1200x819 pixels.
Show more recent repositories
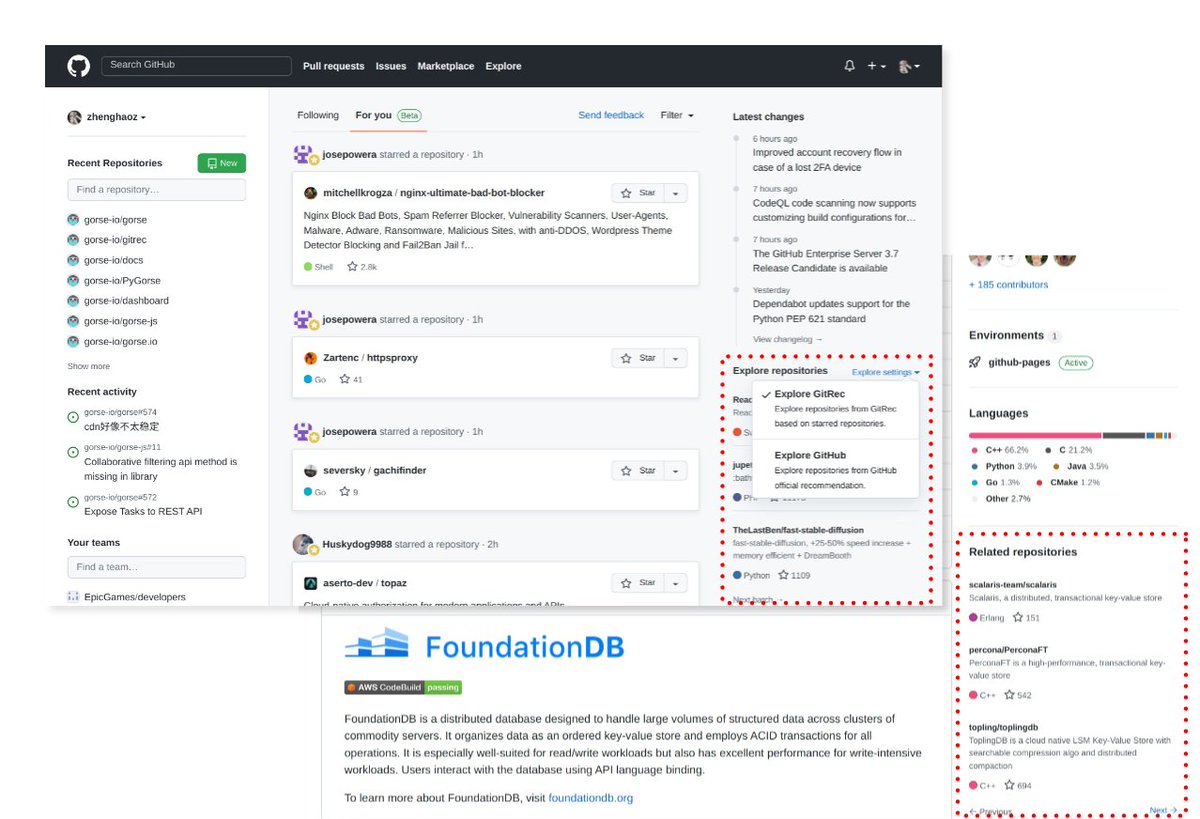pos(89,367)
